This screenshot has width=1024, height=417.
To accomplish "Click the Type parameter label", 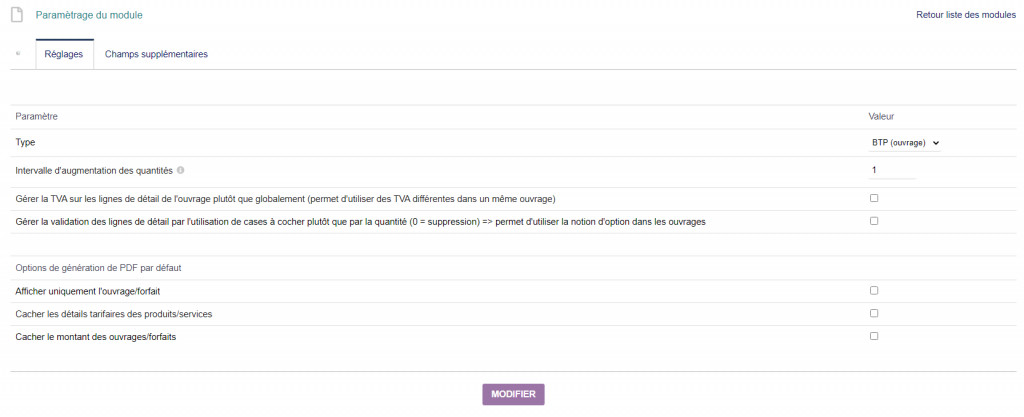I will [25, 143].
